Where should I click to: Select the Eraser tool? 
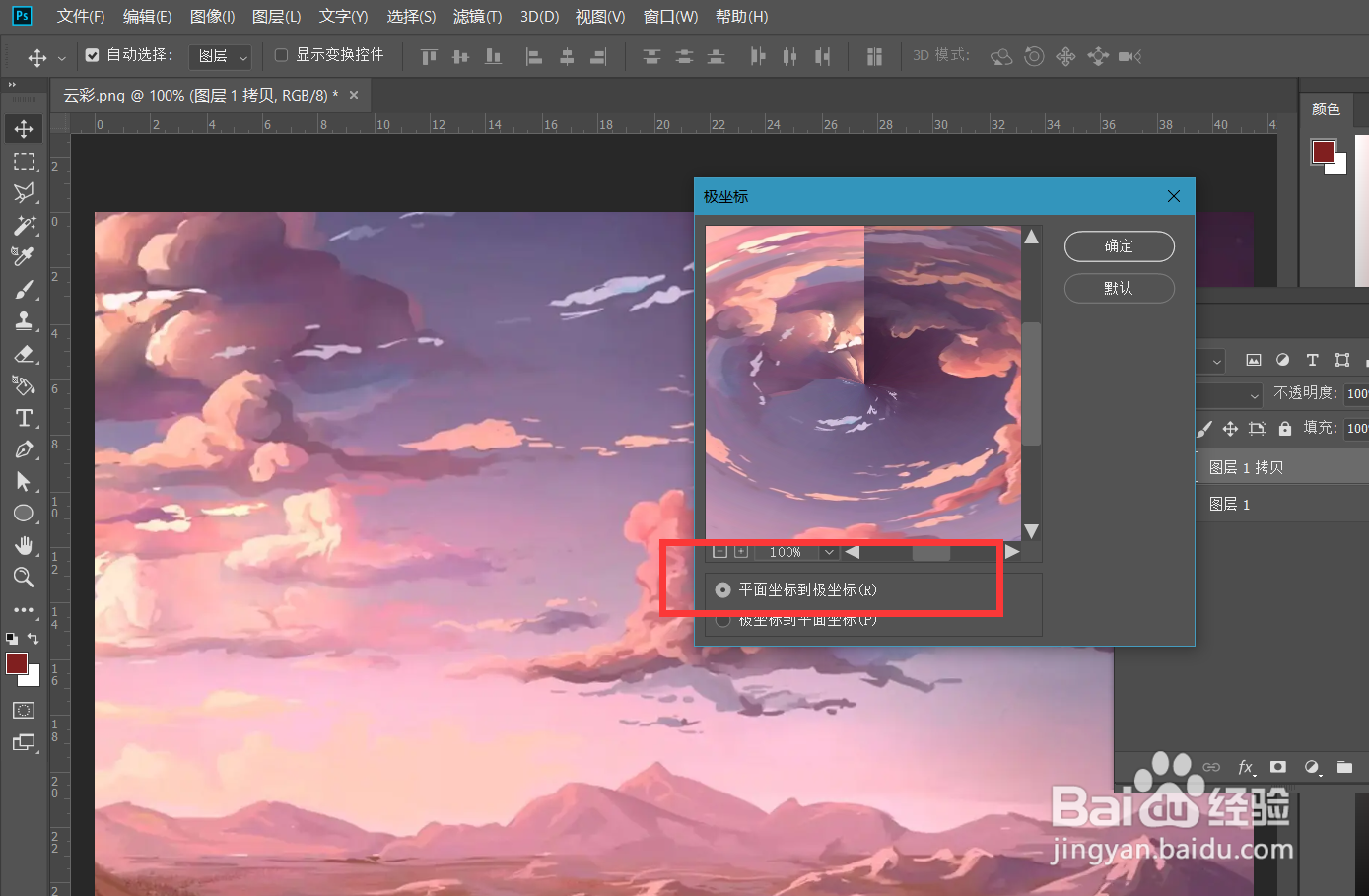pos(24,354)
